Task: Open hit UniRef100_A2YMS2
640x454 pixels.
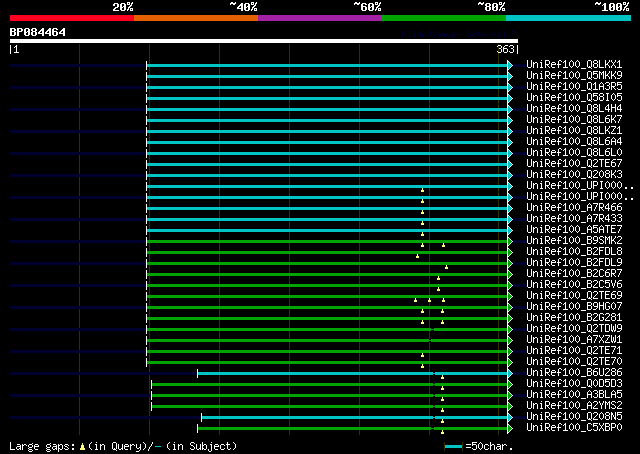Action: click(x=574, y=405)
